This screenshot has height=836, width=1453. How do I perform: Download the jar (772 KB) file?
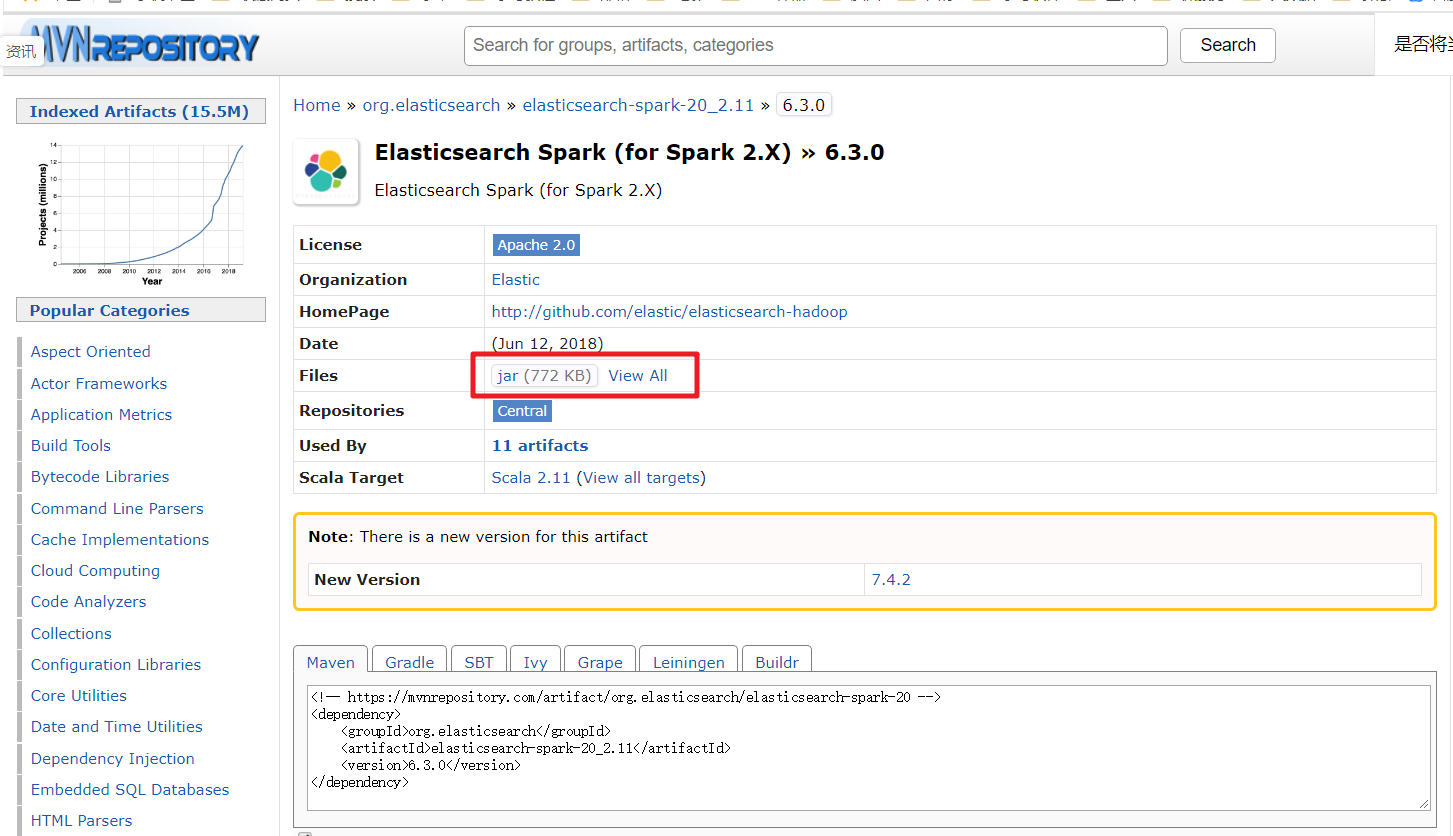(x=544, y=376)
